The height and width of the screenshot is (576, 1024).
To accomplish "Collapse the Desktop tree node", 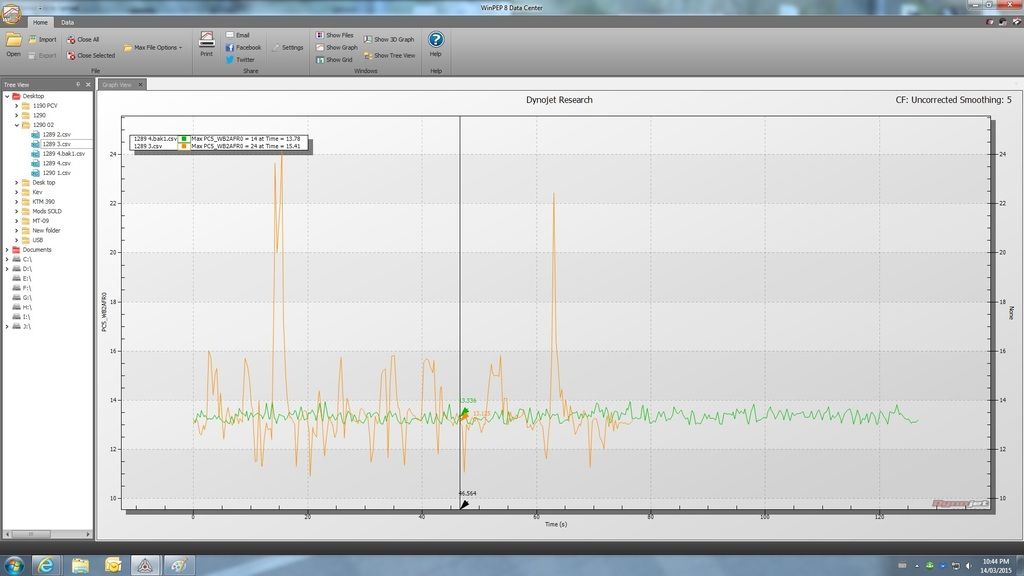I will point(7,96).
